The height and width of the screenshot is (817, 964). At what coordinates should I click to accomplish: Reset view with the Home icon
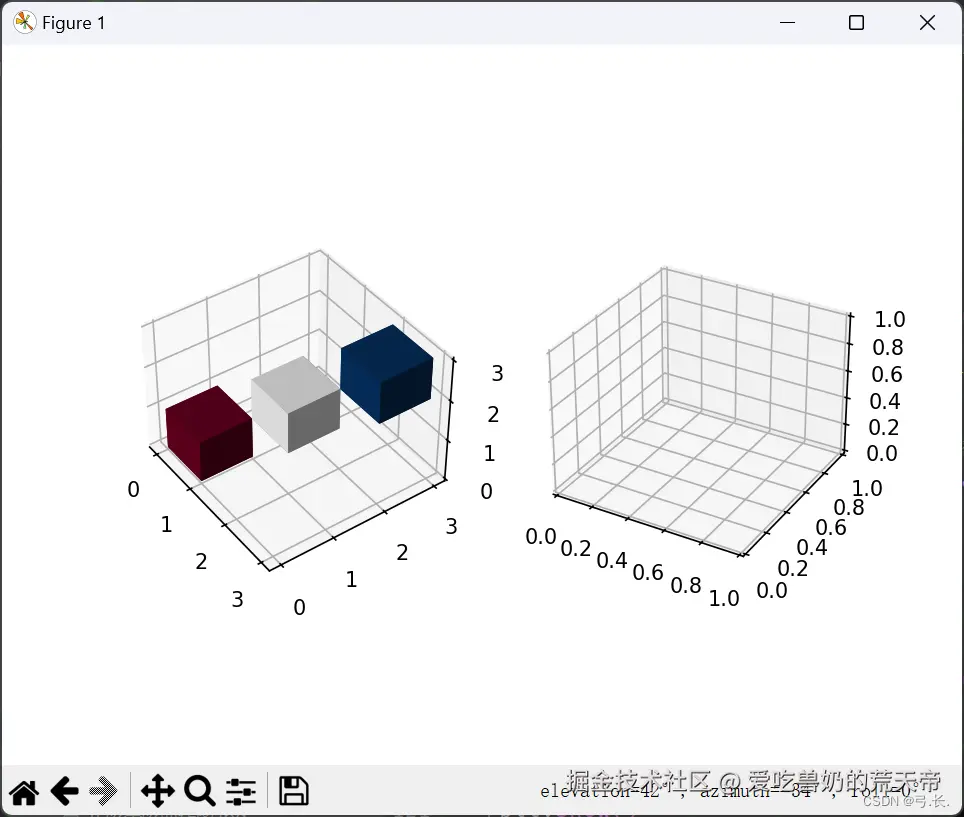pyautogui.click(x=24, y=790)
